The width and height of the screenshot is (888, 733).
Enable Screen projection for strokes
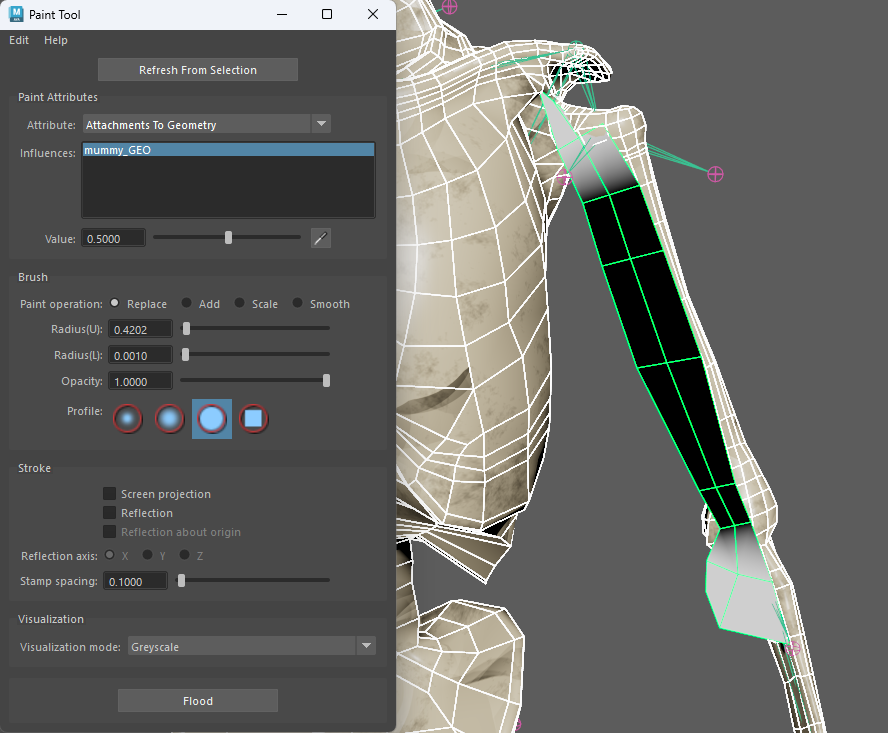point(109,493)
